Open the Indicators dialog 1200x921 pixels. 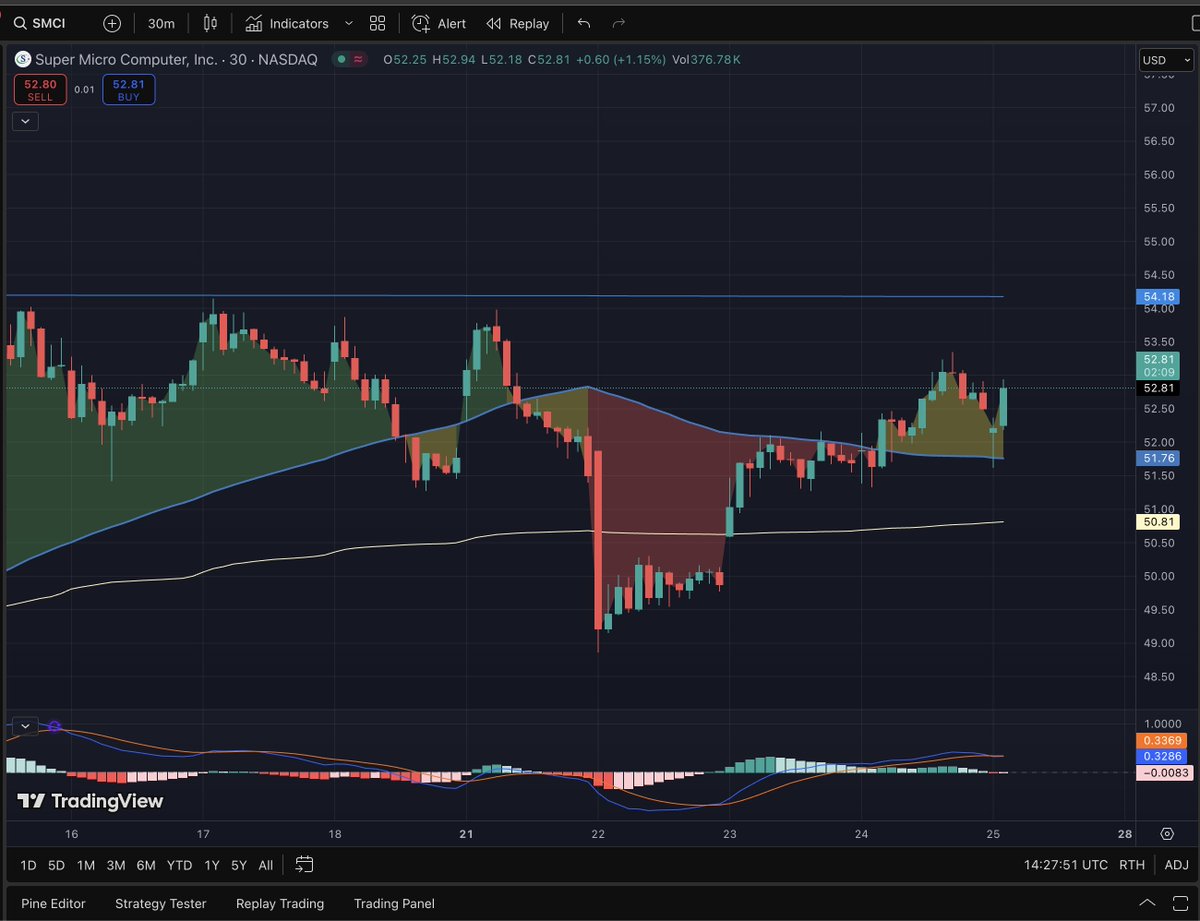click(287, 23)
